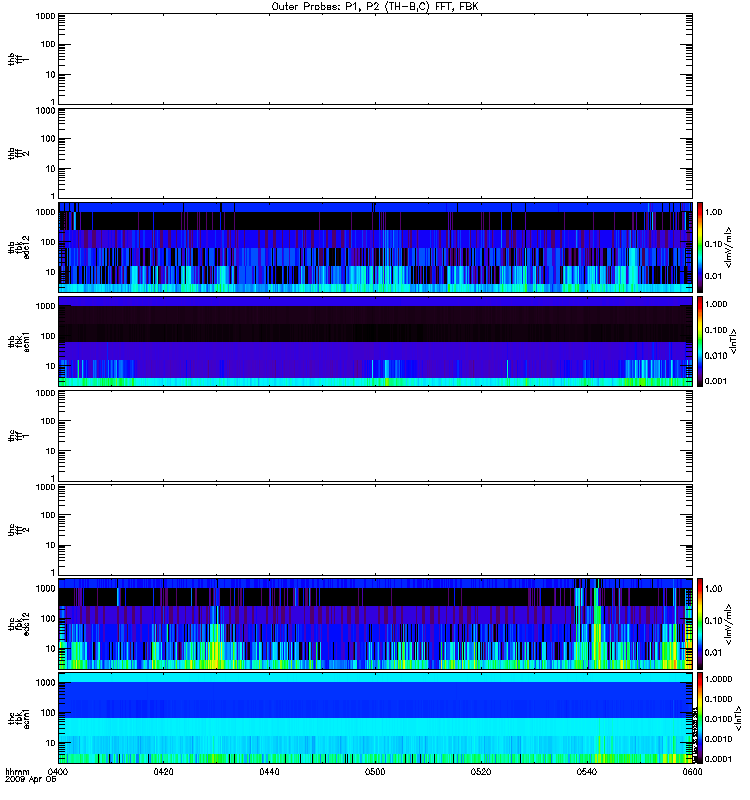The image size is (750, 800).
Task: Click the empty thc fff 1 plot panel
Action: [375, 436]
